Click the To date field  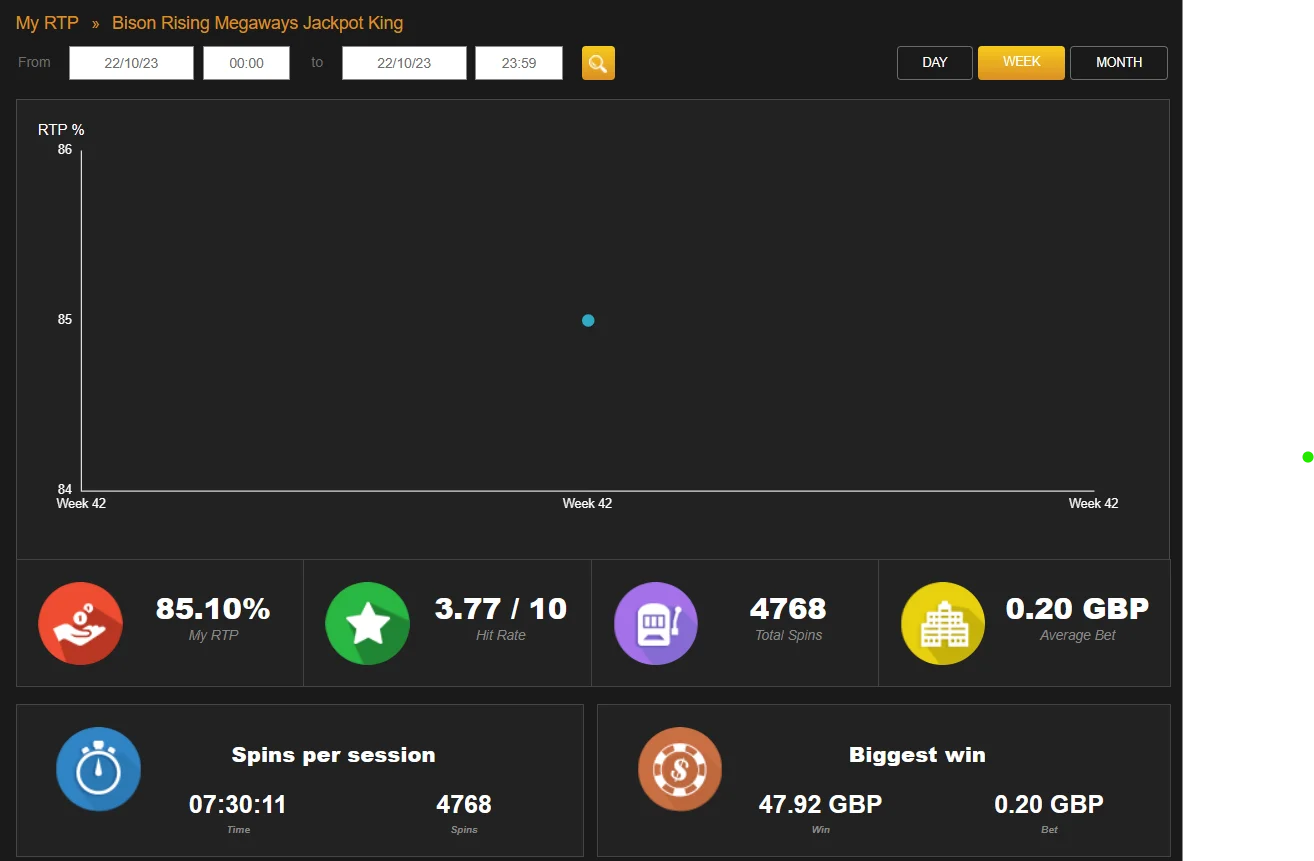coord(404,63)
